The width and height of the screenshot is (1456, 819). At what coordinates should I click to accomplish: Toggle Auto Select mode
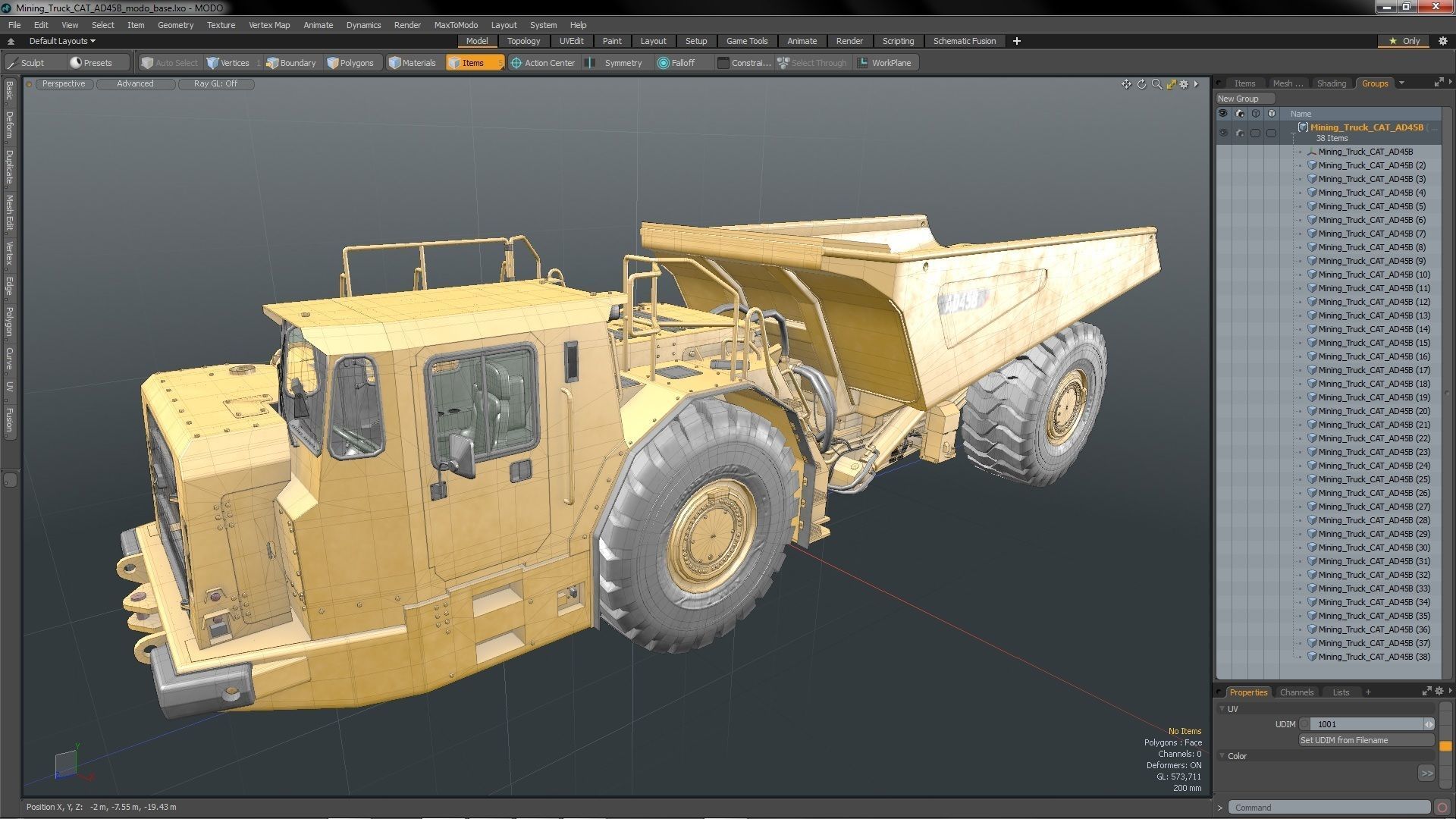point(170,63)
